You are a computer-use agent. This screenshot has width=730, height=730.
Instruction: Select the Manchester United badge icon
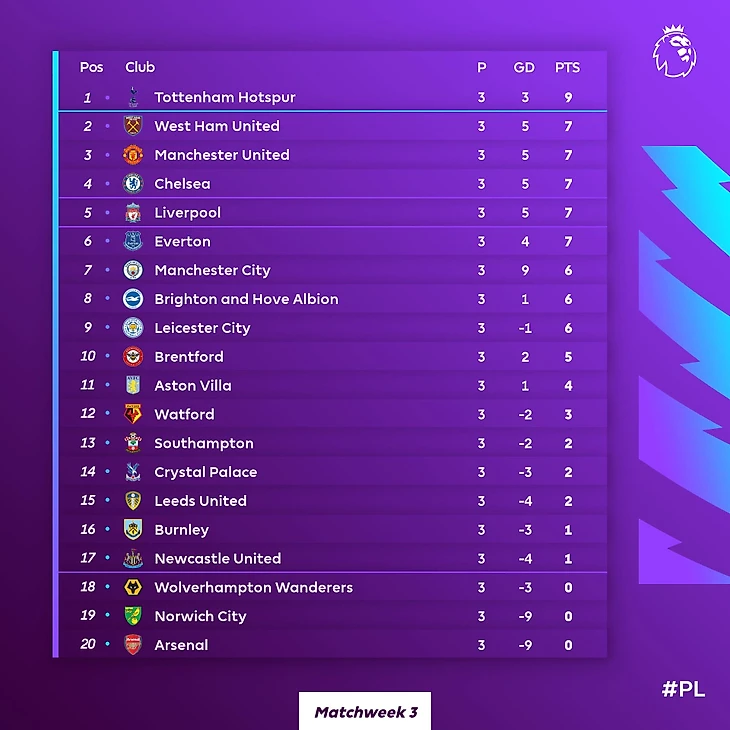(x=133, y=155)
